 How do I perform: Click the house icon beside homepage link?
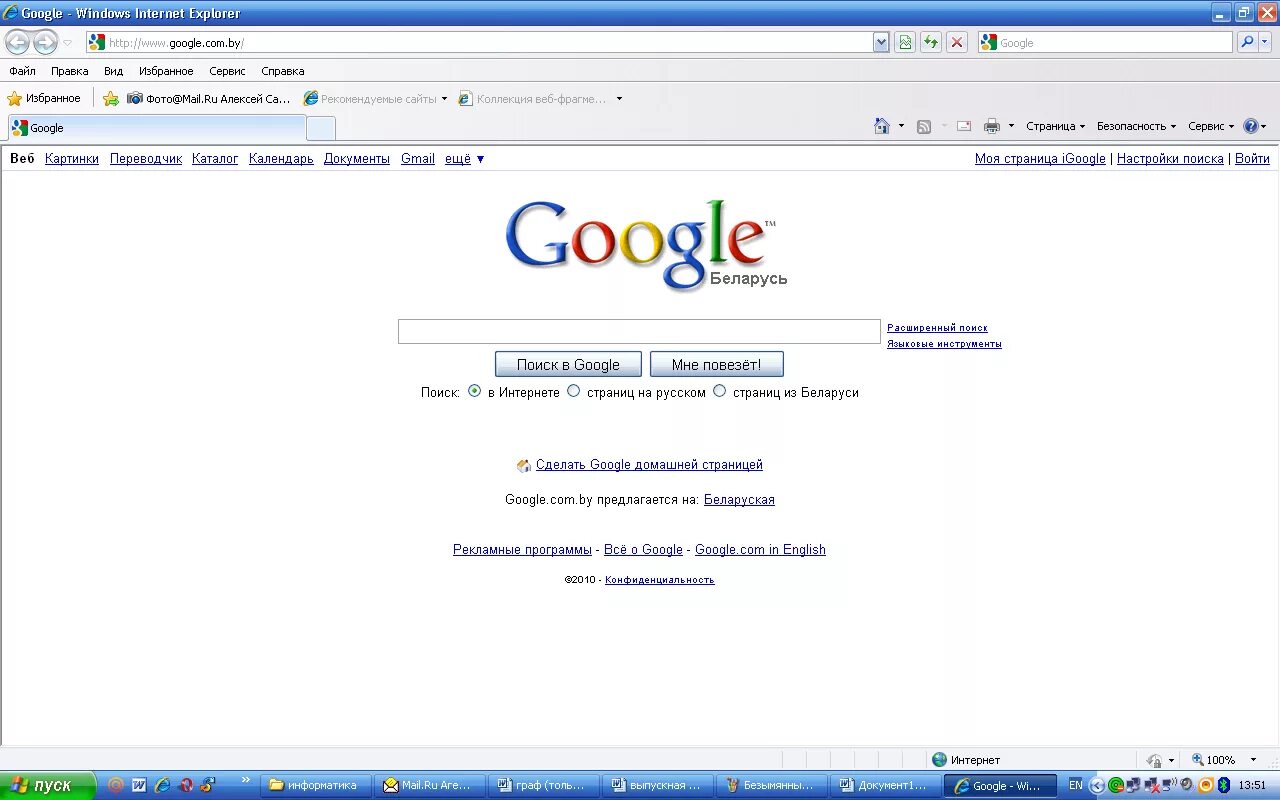click(x=524, y=465)
